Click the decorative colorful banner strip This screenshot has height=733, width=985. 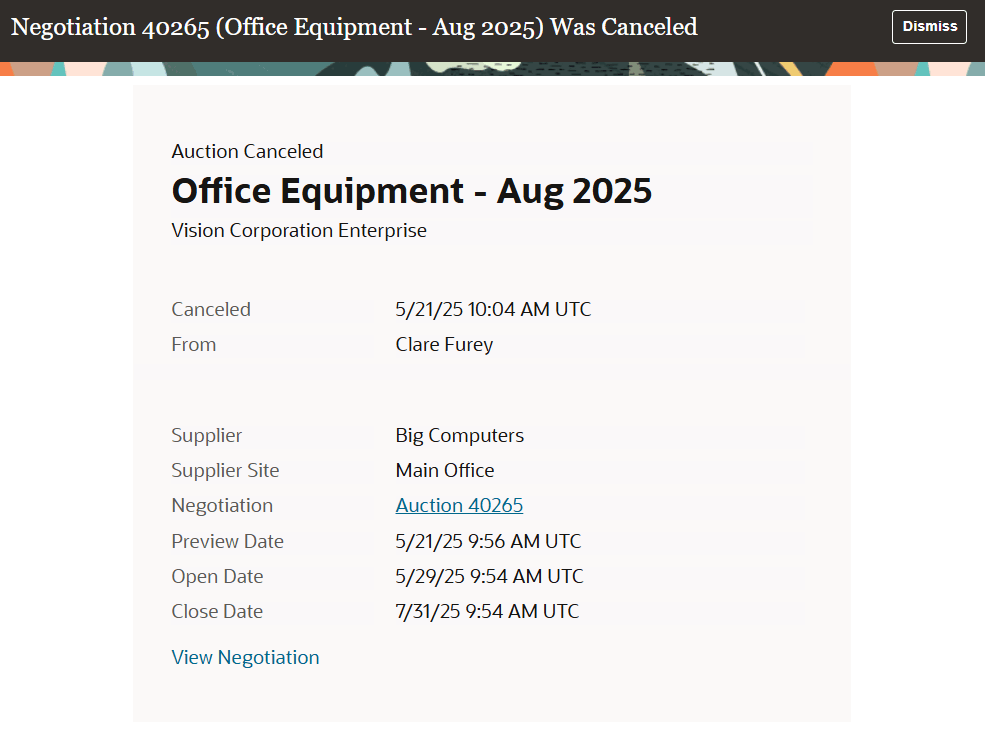(x=492, y=68)
